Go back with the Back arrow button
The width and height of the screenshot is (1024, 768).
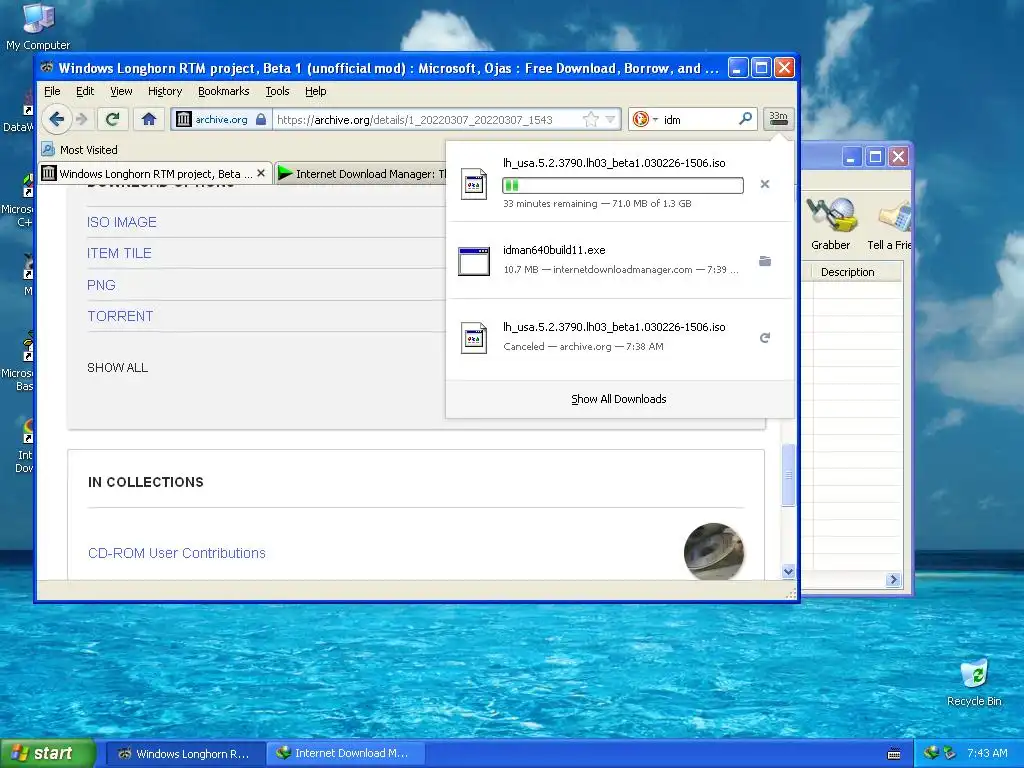click(x=56, y=120)
